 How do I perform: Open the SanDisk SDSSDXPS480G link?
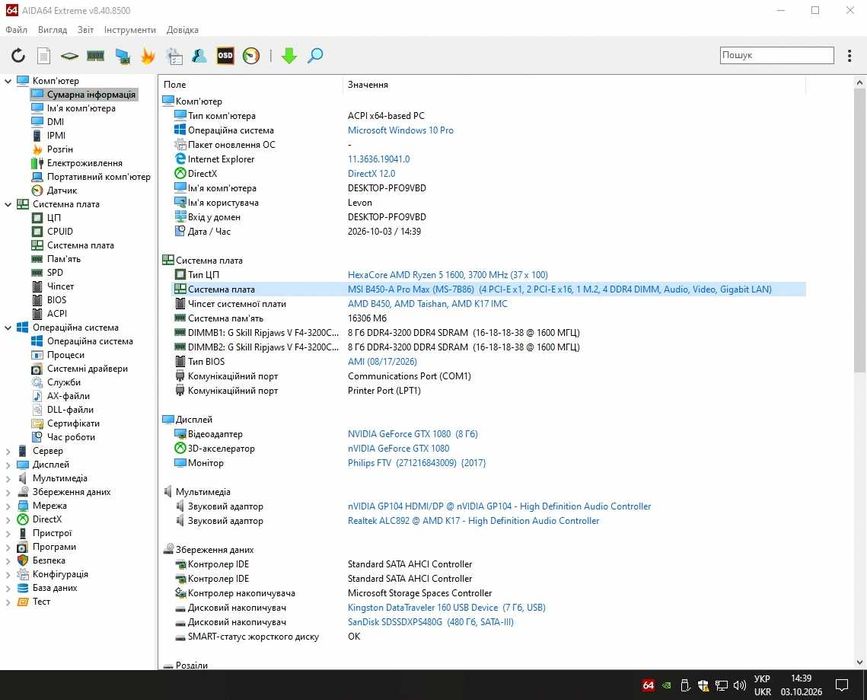pos(431,622)
